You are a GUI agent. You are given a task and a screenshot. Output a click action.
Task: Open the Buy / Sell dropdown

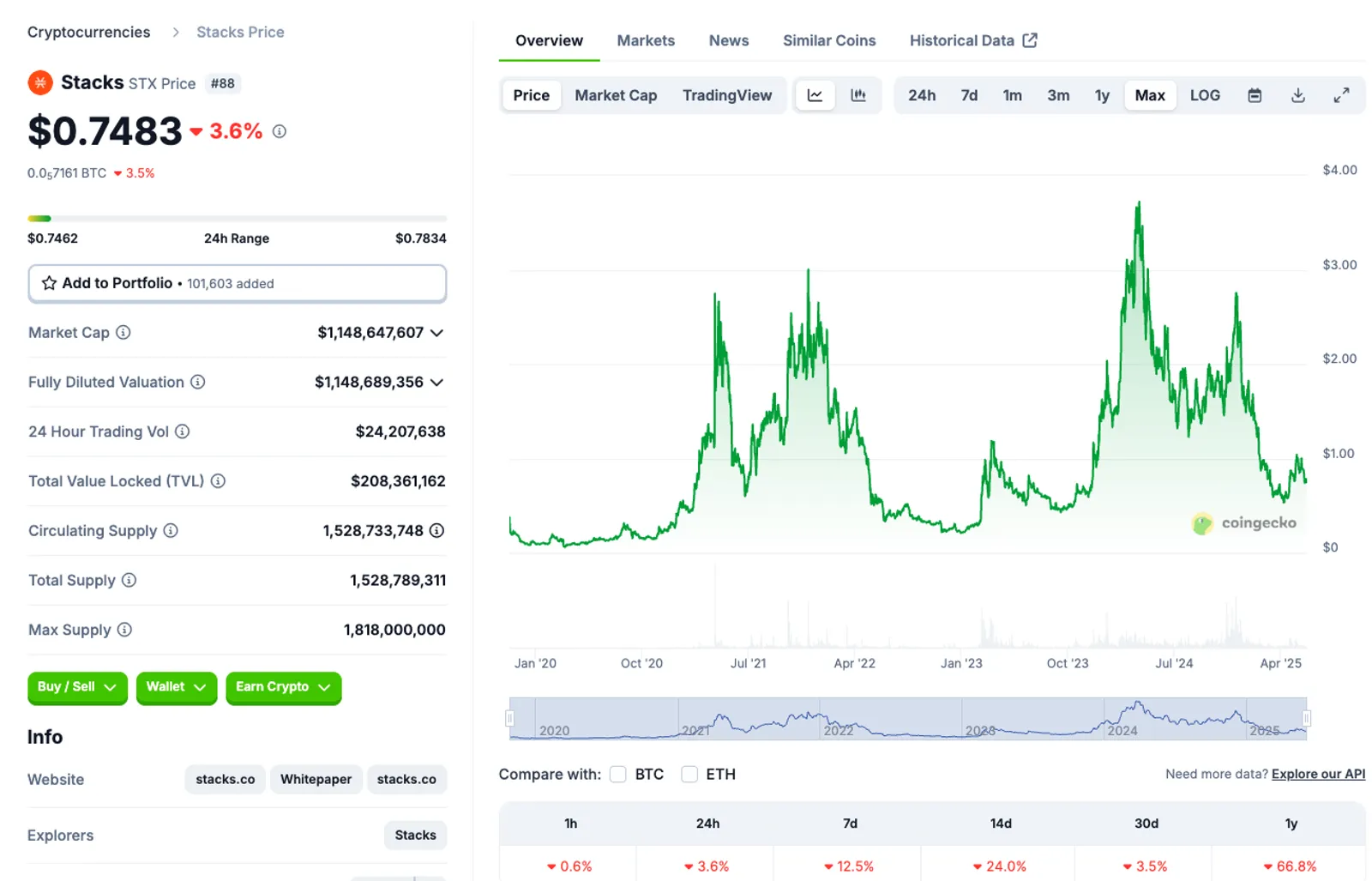tap(77, 687)
